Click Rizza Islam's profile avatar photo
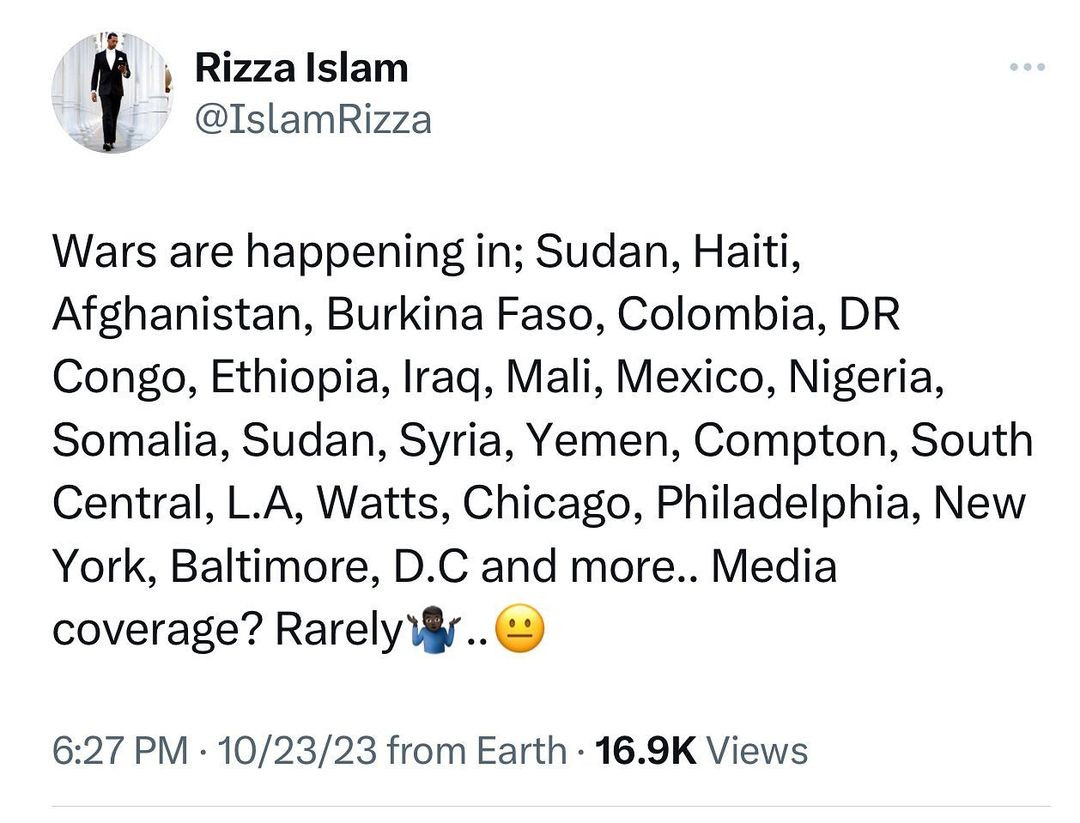Image resolution: width=1080 pixels, height=823 pixels. 111,92
